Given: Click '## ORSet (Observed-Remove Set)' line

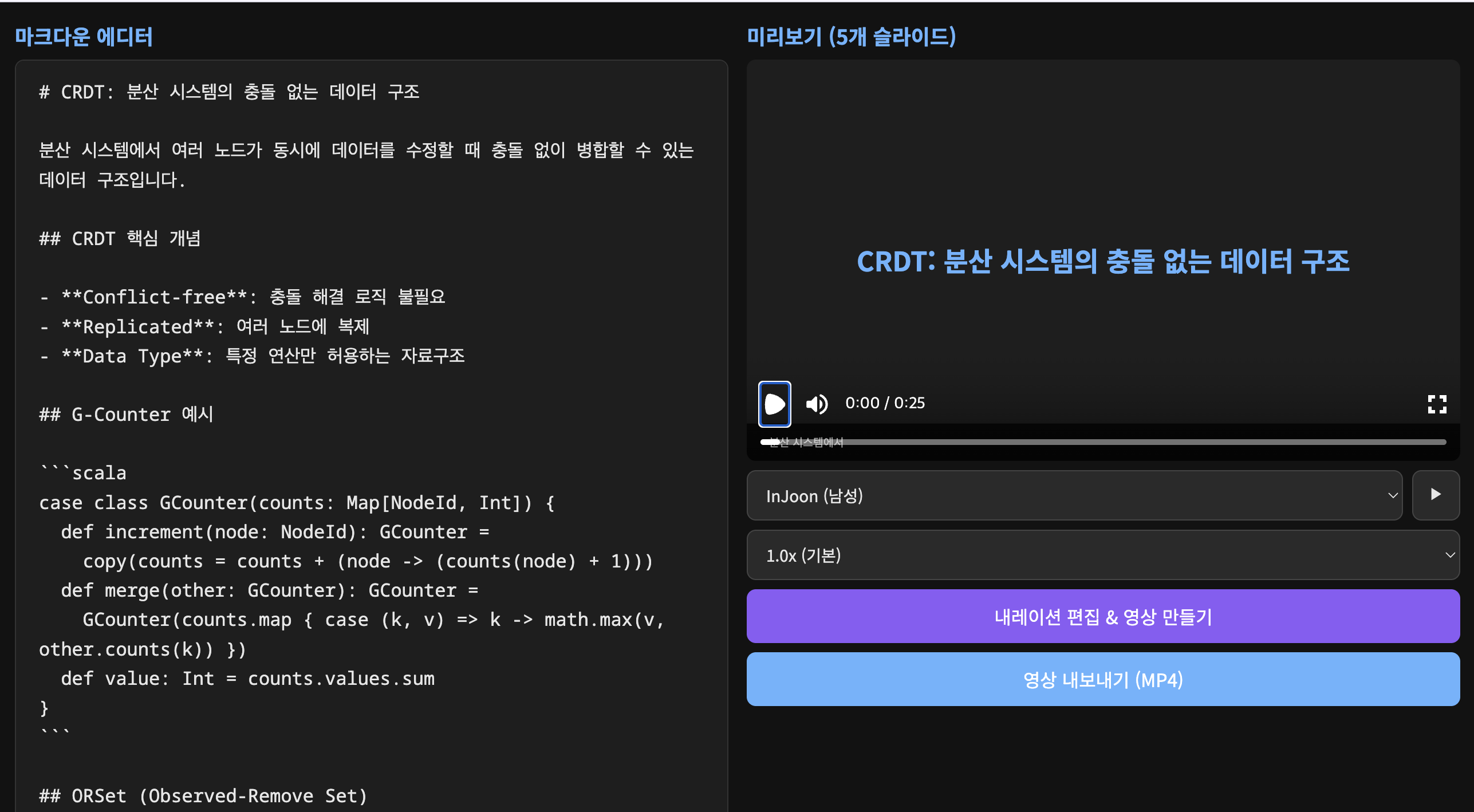Looking at the screenshot, I should click(203, 796).
